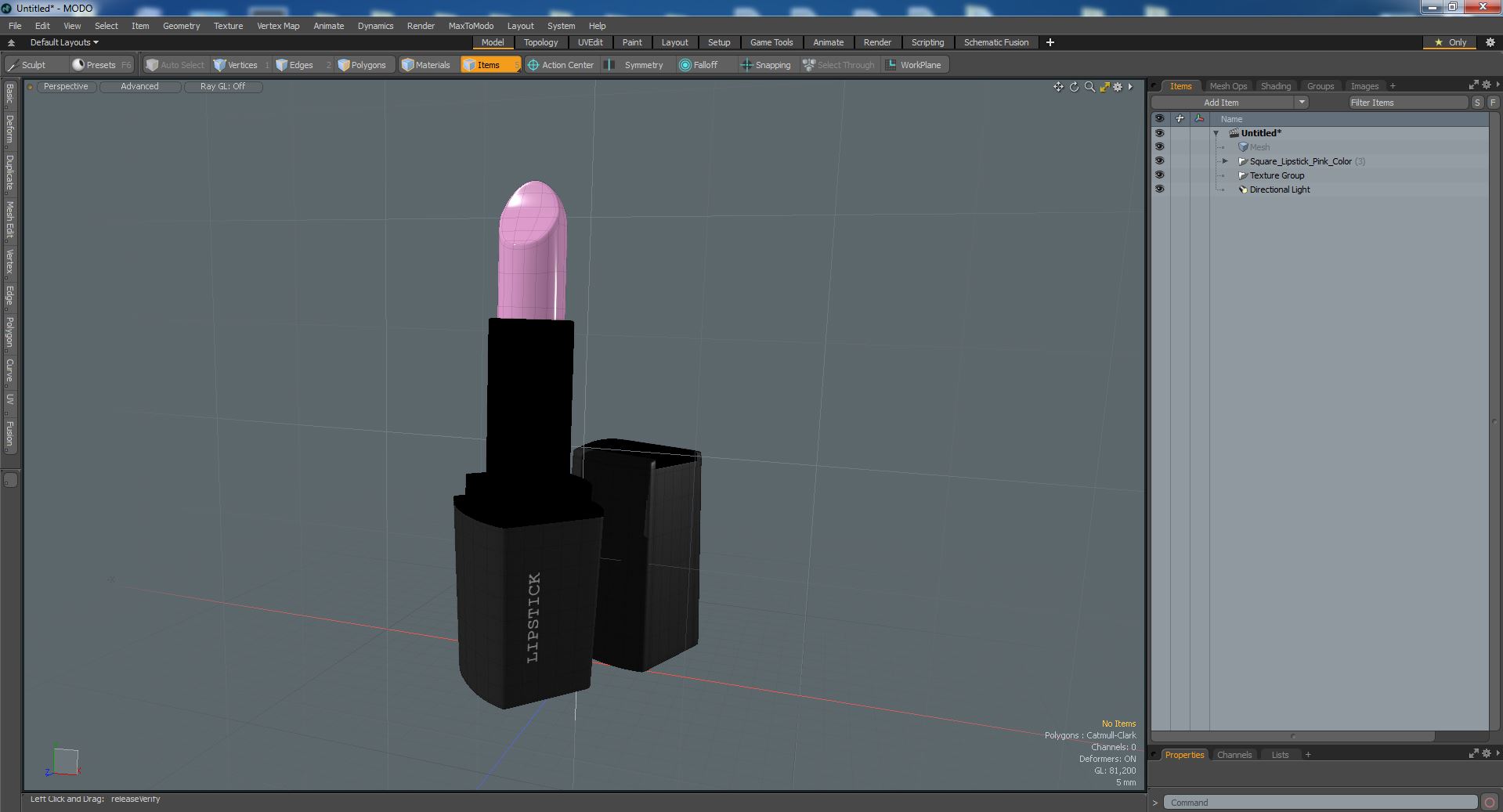1503x812 pixels.
Task: Open the Perspective view type dropdown
Action: click(66, 87)
